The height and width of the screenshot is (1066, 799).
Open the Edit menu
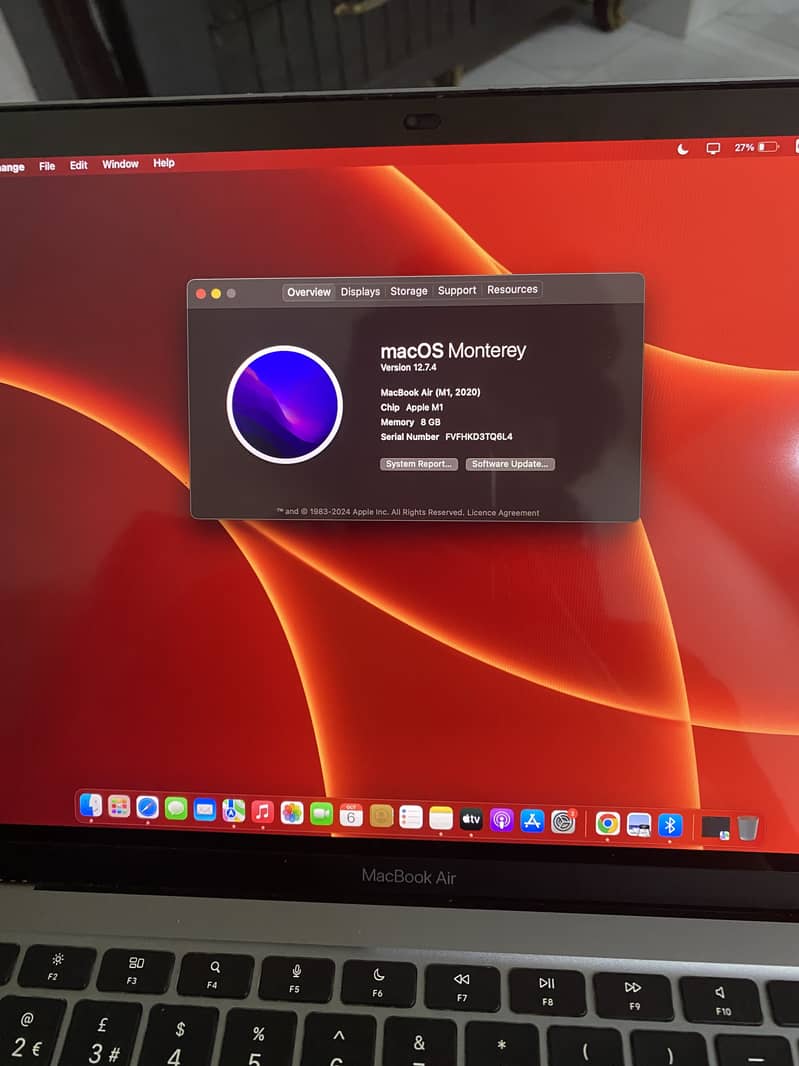click(78, 165)
